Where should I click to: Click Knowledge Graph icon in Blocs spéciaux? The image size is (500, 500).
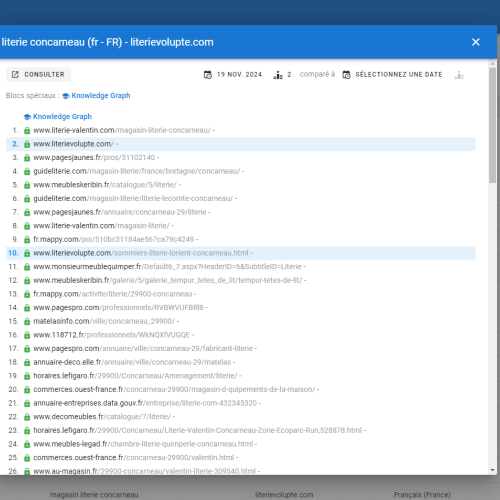66,96
